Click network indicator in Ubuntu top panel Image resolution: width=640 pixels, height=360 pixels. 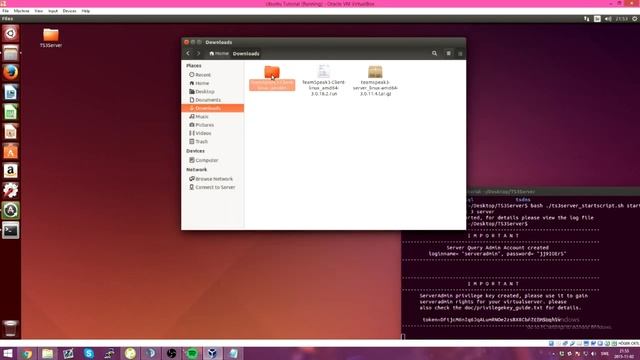coord(587,19)
